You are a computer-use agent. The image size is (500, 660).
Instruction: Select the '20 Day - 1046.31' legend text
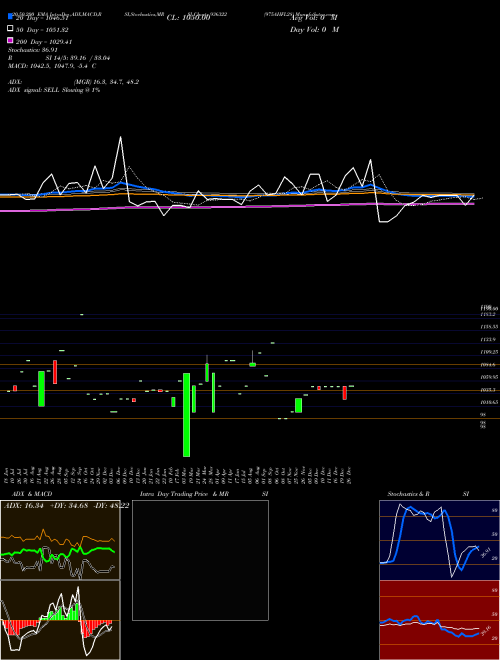coord(42,18)
